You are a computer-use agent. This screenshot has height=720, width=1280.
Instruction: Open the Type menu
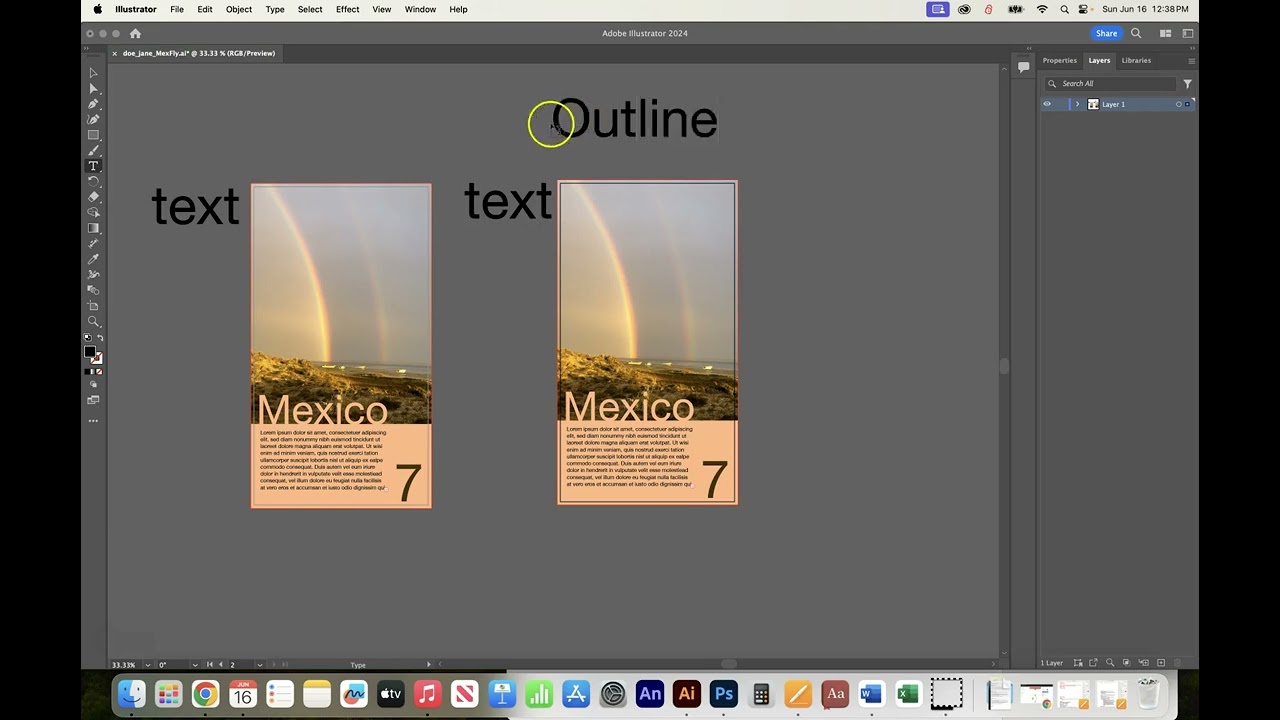[275, 9]
